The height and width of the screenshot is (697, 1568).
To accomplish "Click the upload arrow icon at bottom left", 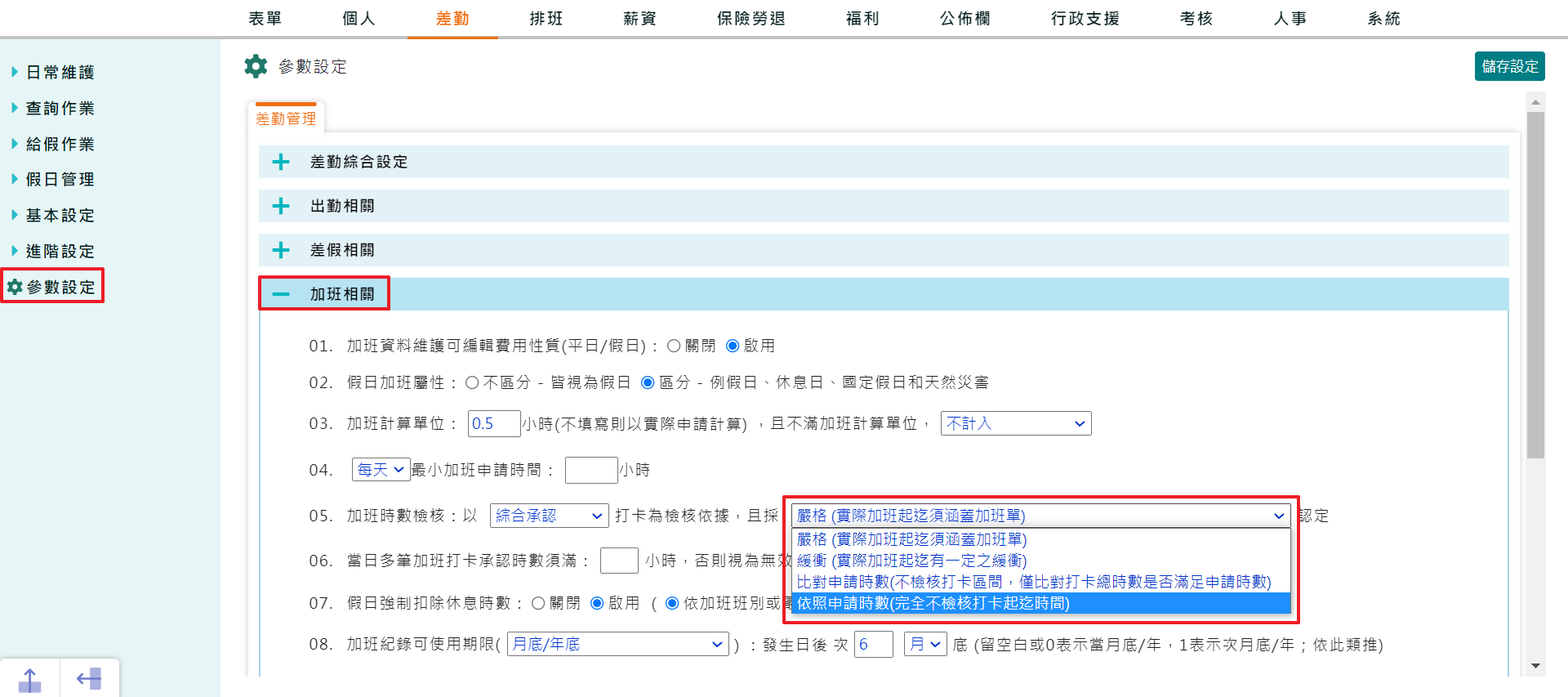I will (x=29, y=680).
